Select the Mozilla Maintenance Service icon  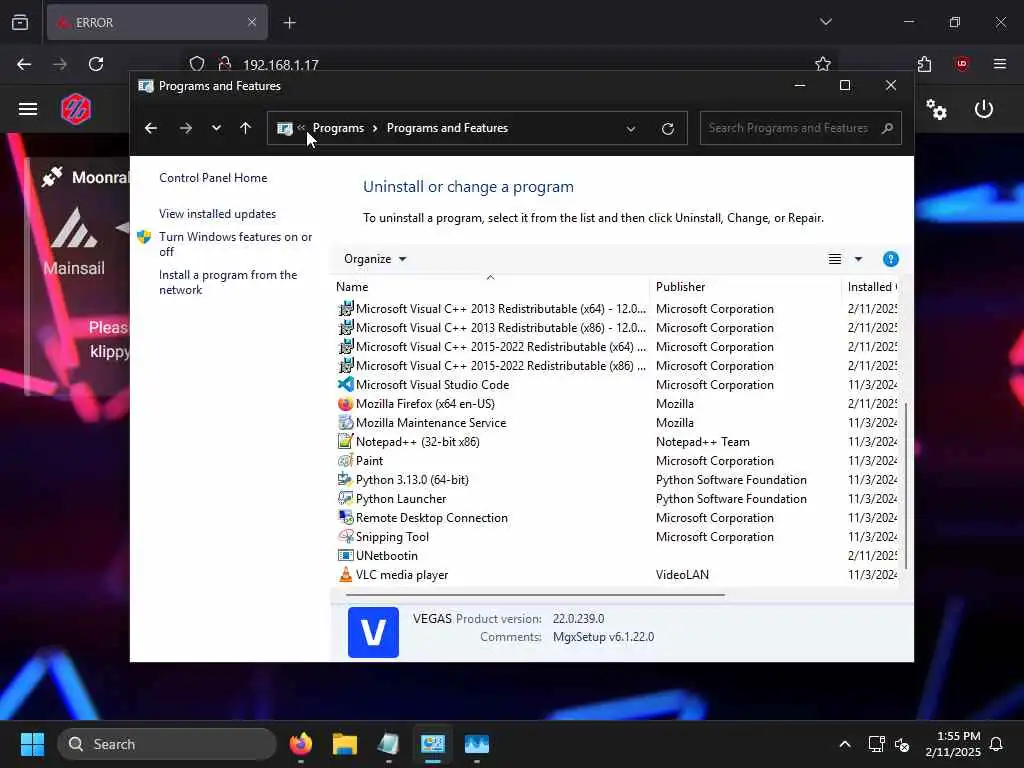[345, 423]
